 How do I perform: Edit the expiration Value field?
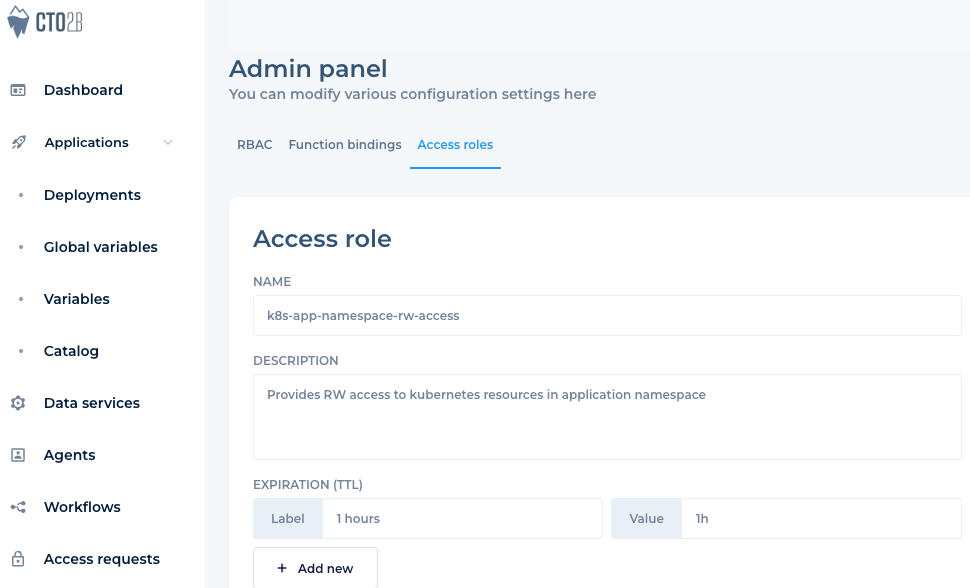tap(820, 518)
